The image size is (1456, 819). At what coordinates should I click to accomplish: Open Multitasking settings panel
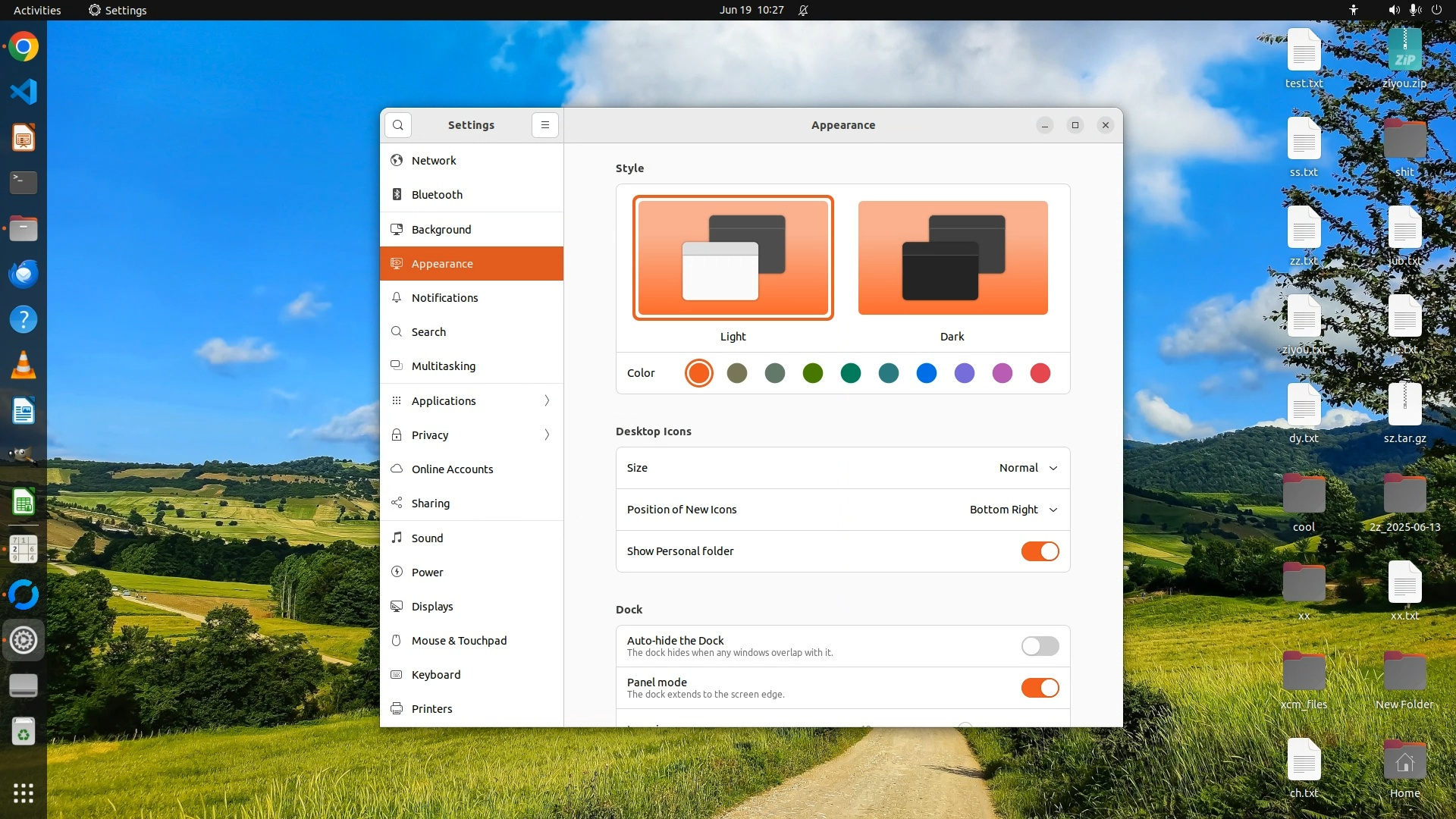tap(444, 366)
